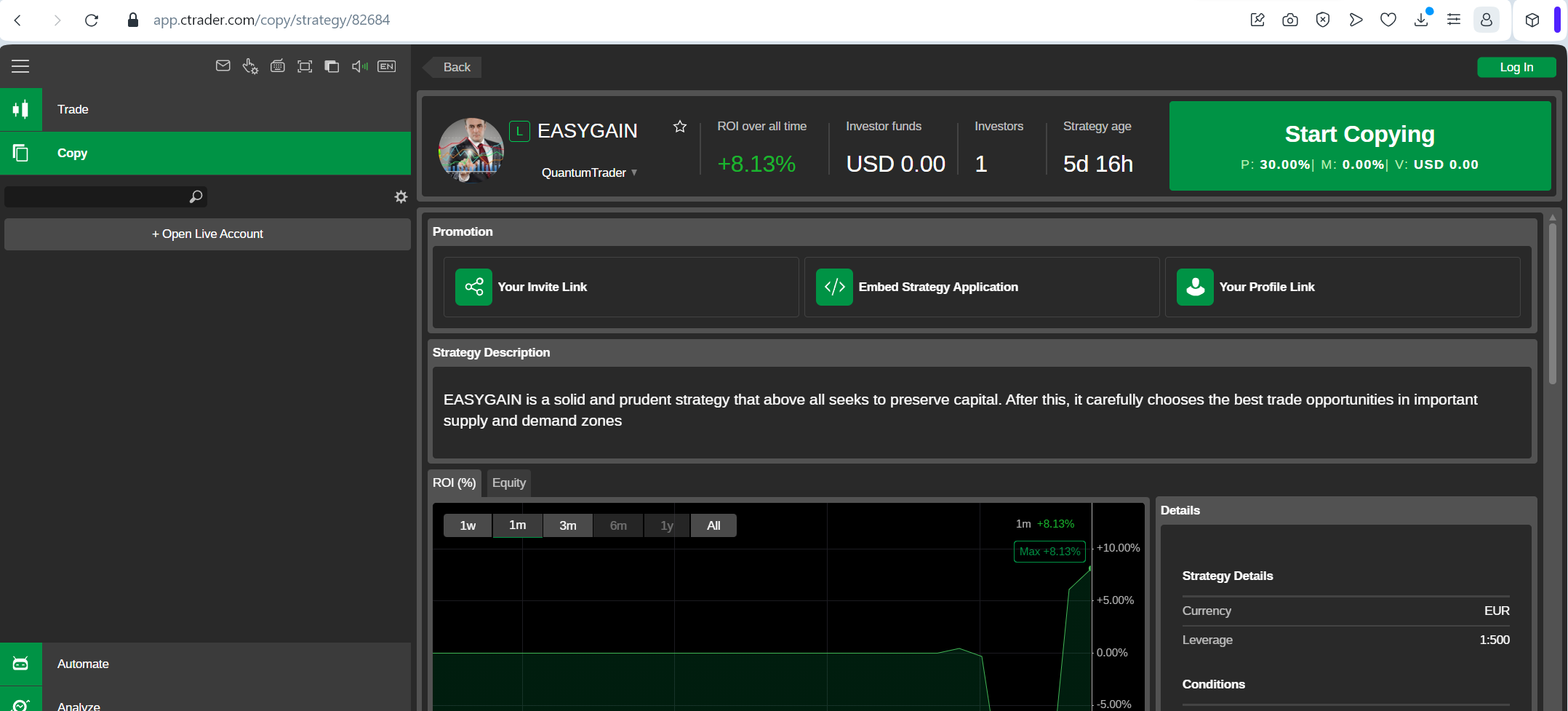The width and height of the screenshot is (1568, 711).
Task: Click the quick trade settings cursor icon
Action: point(250,66)
